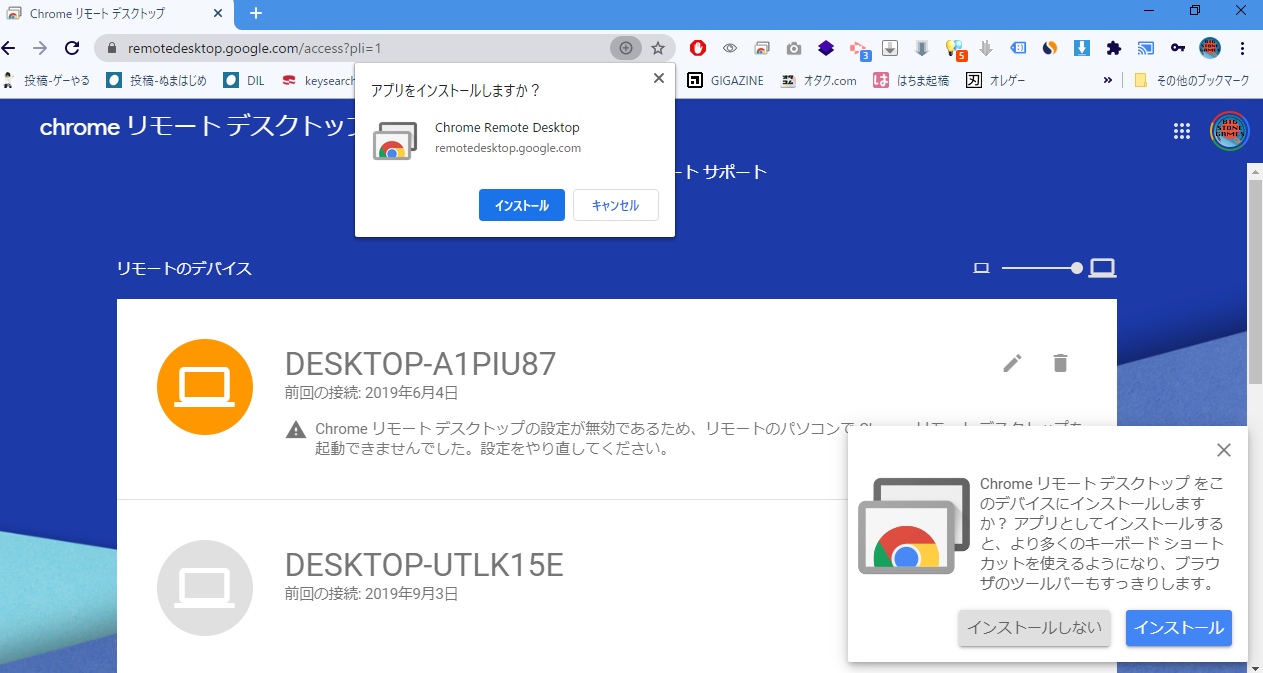Click the camera screenshot extension icon
The width and height of the screenshot is (1263, 673).
pos(793,48)
